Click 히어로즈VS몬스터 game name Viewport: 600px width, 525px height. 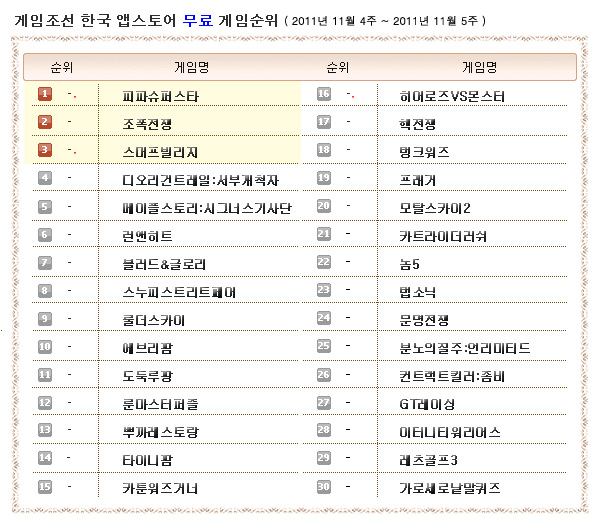452,96
